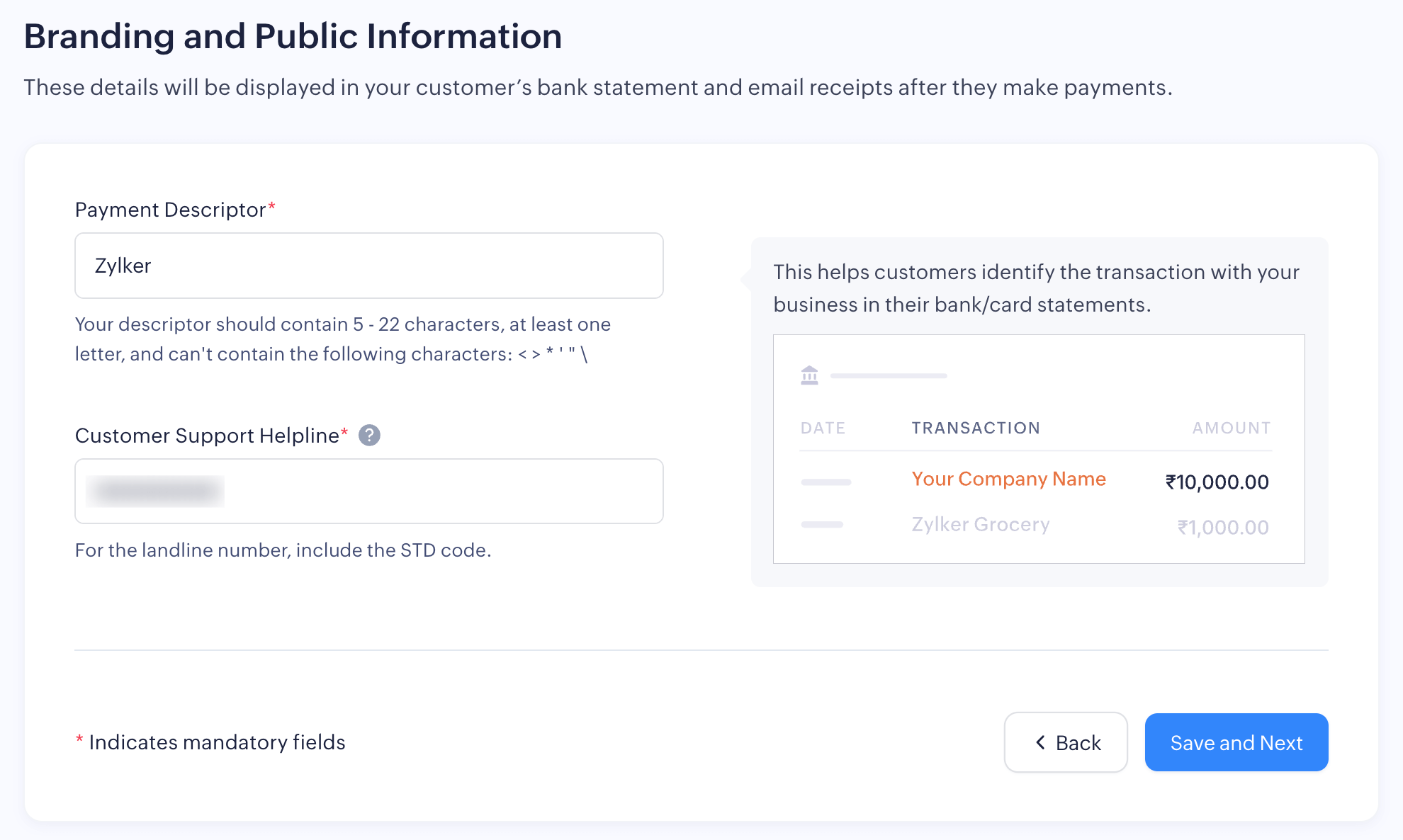Click the Payment Descriptor label
The width and height of the screenshot is (1403, 840).
[x=170, y=210]
